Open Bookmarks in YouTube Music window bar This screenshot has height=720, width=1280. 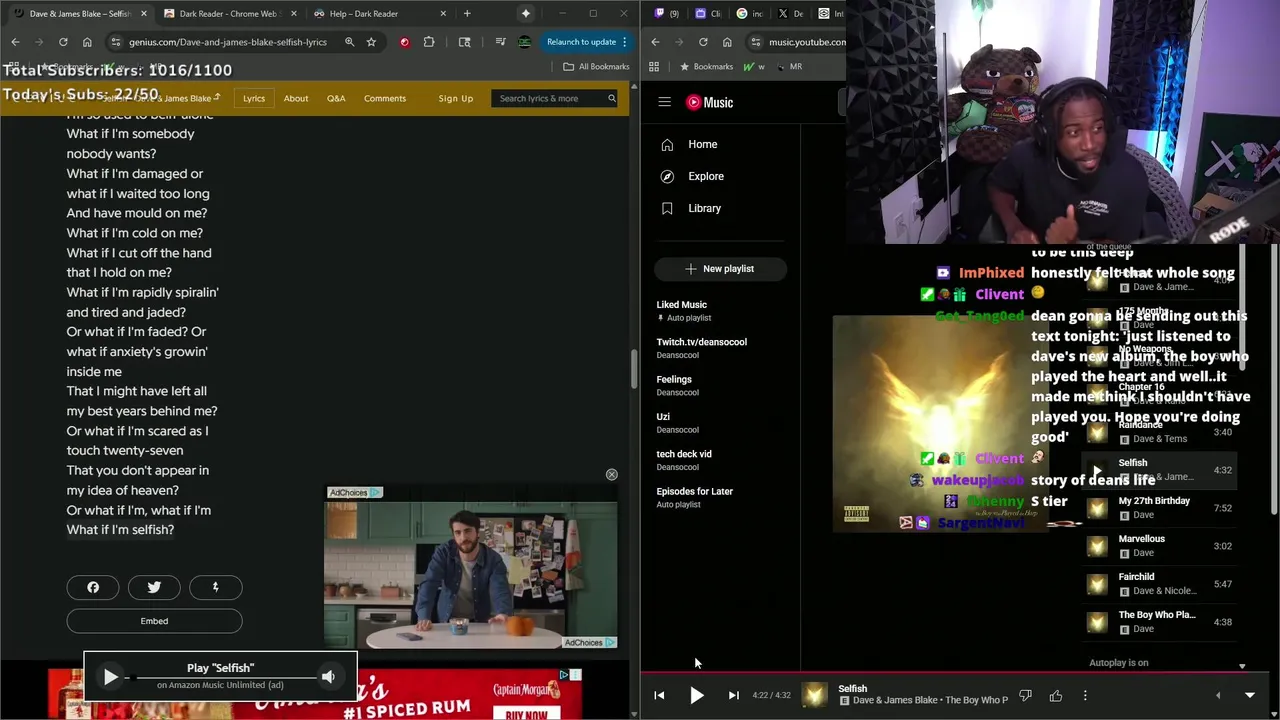tap(706, 66)
